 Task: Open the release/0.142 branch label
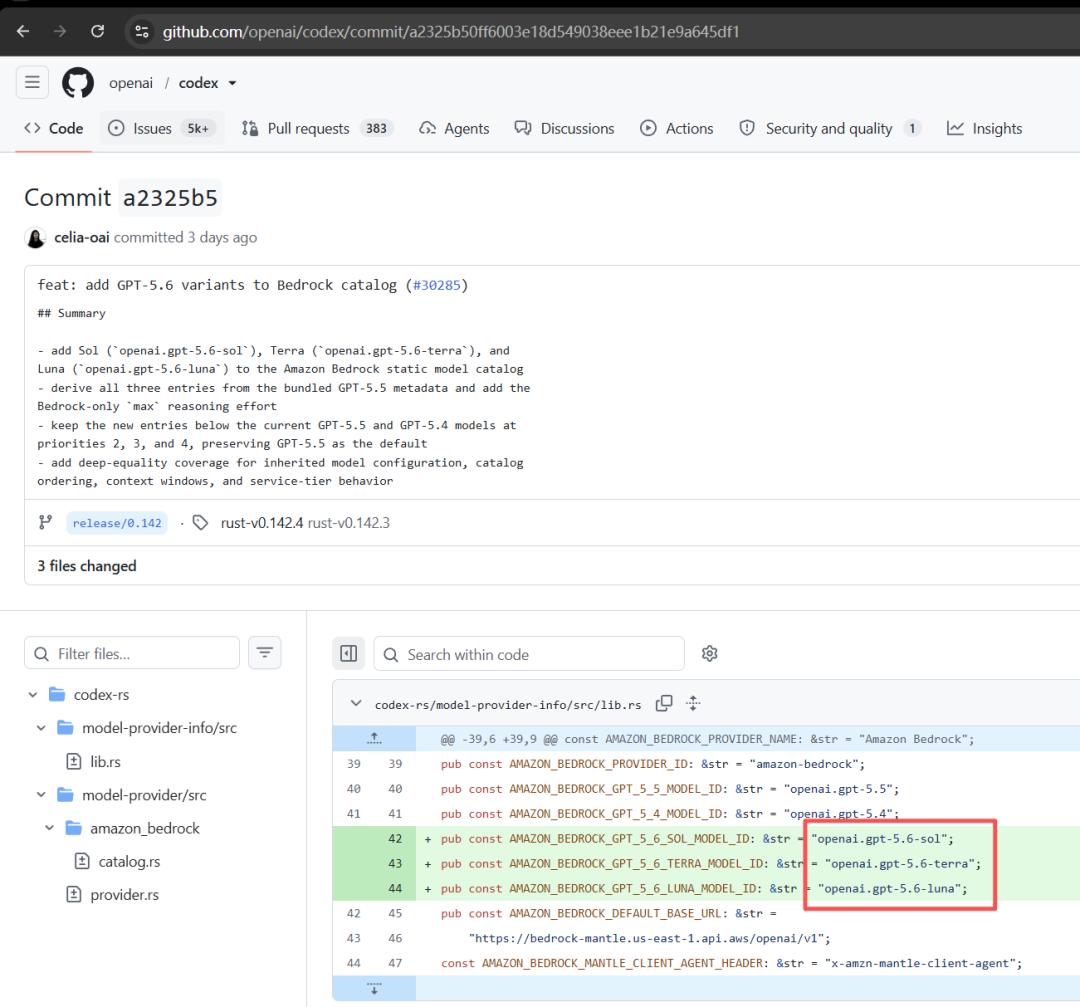coord(117,523)
